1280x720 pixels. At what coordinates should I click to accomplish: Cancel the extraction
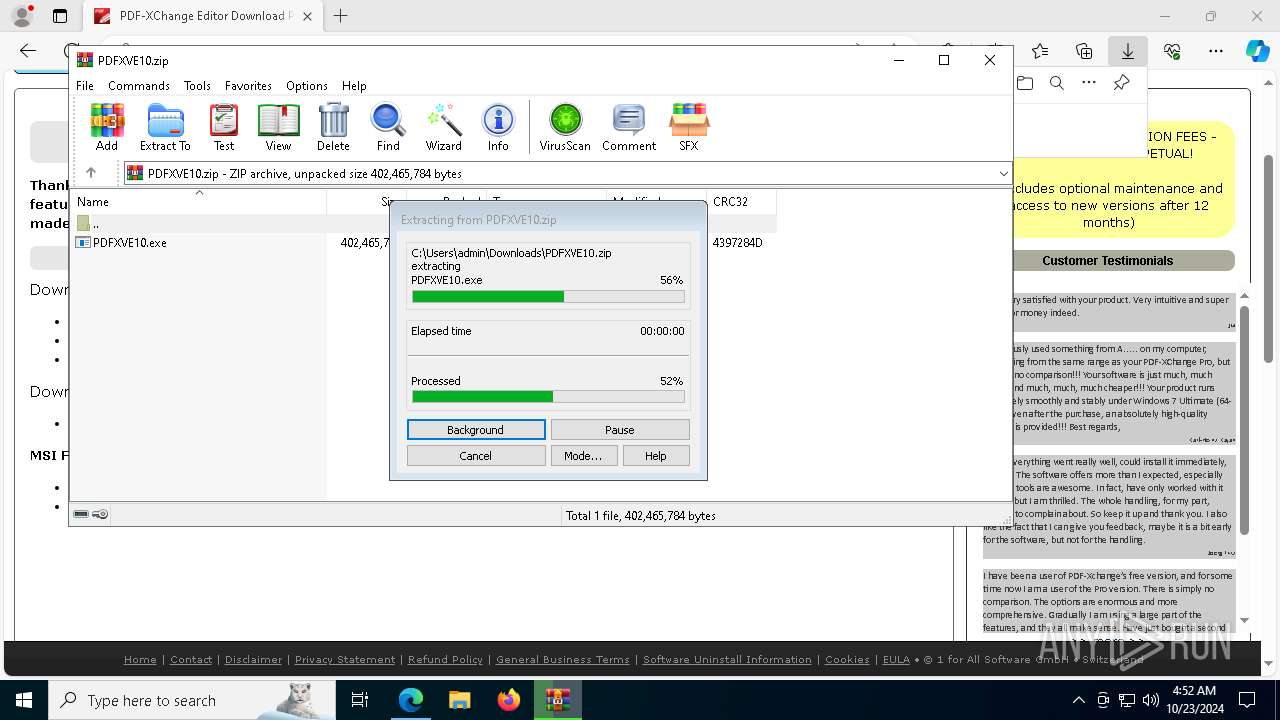point(476,456)
